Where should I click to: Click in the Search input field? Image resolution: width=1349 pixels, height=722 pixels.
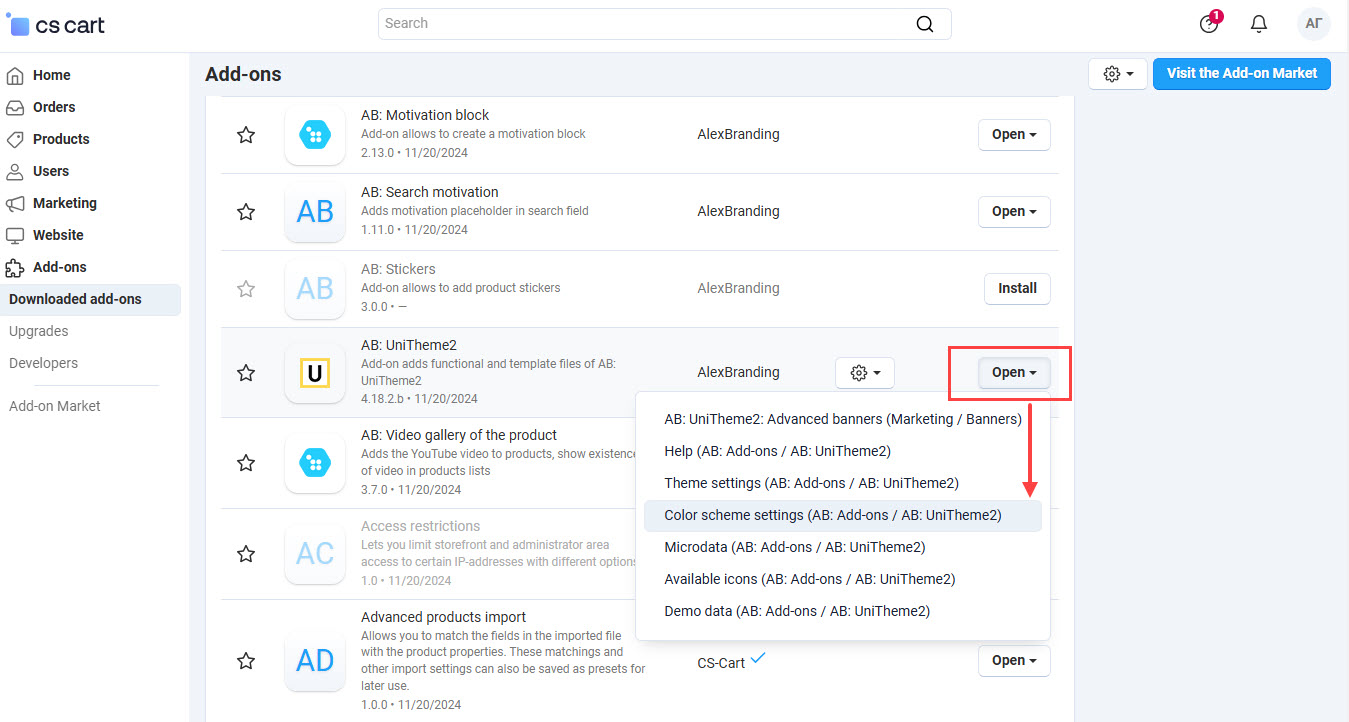click(x=645, y=24)
